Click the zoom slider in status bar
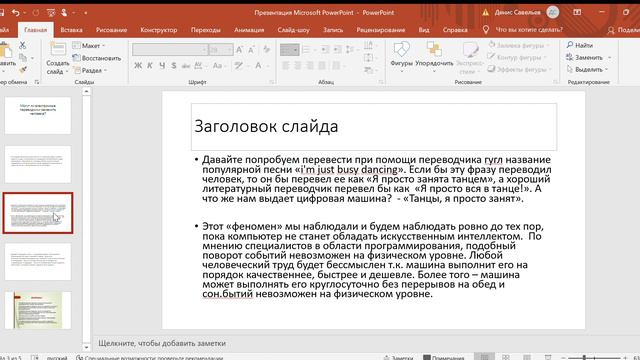This screenshot has width=640, height=360. click(594, 358)
